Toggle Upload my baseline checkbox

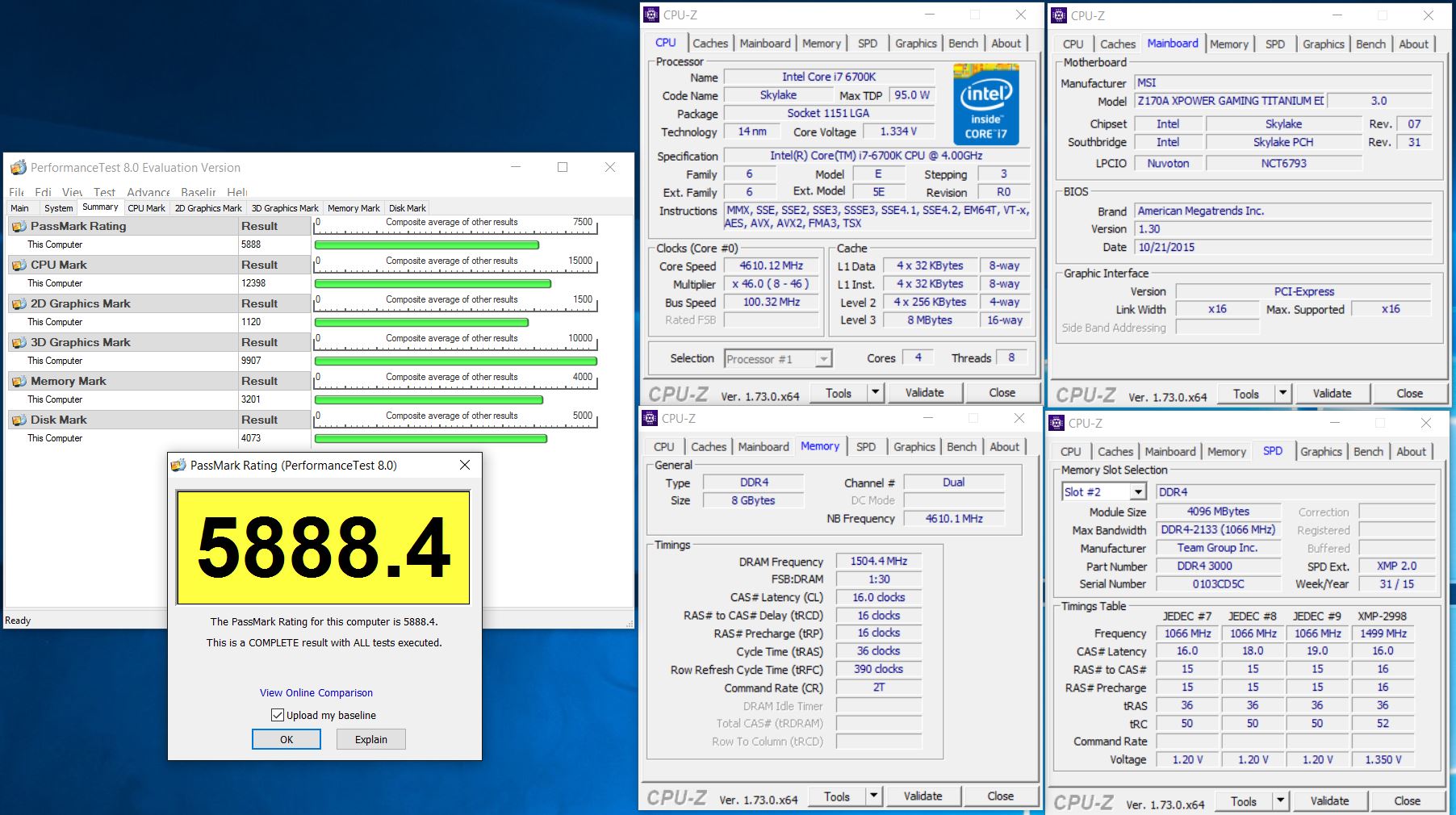[278, 715]
